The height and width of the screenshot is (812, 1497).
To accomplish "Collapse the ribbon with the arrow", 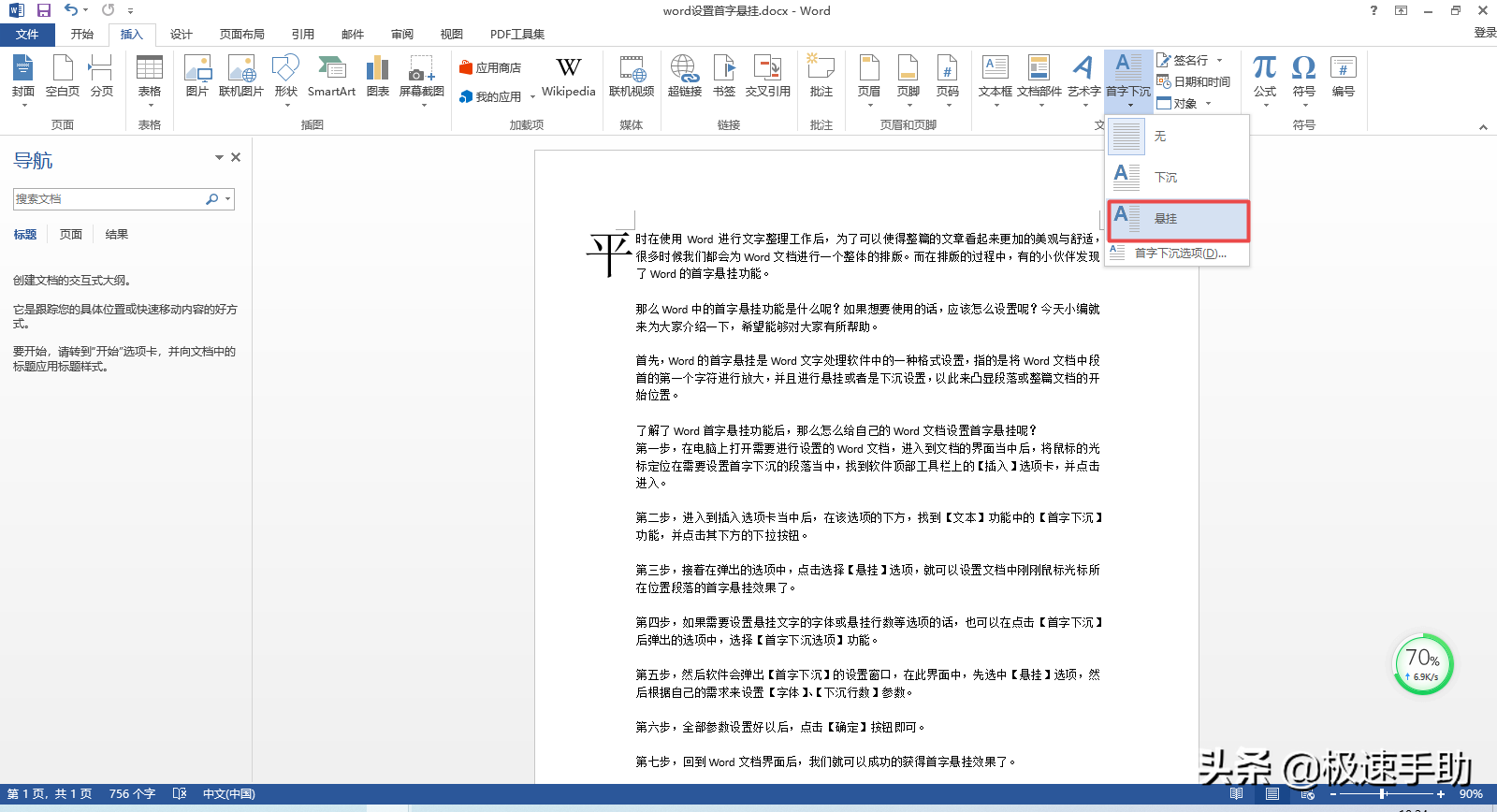I will (x=1483, y=127).
